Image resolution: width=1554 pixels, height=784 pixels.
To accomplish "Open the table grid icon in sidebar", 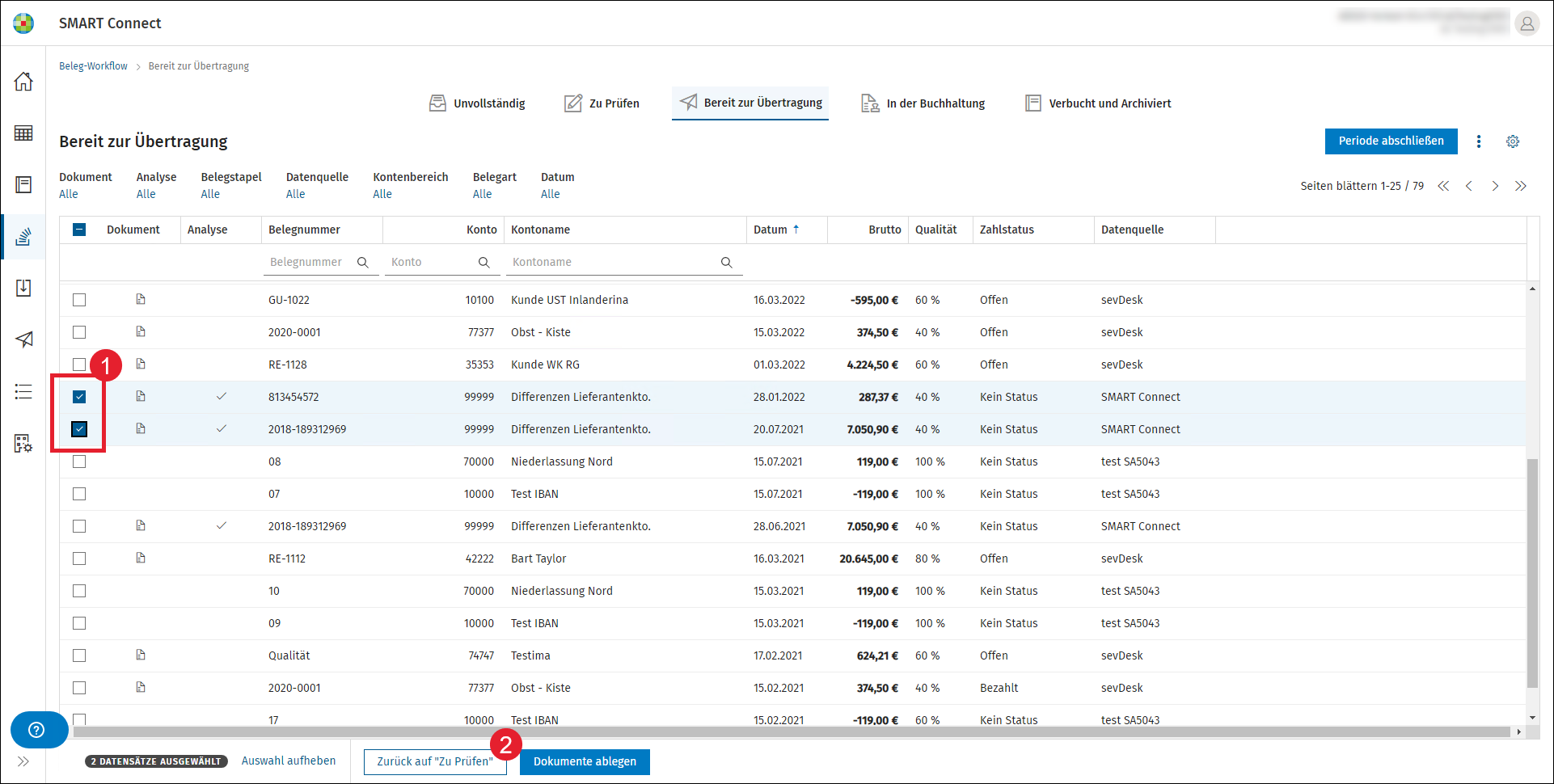I will pos(23,133).
